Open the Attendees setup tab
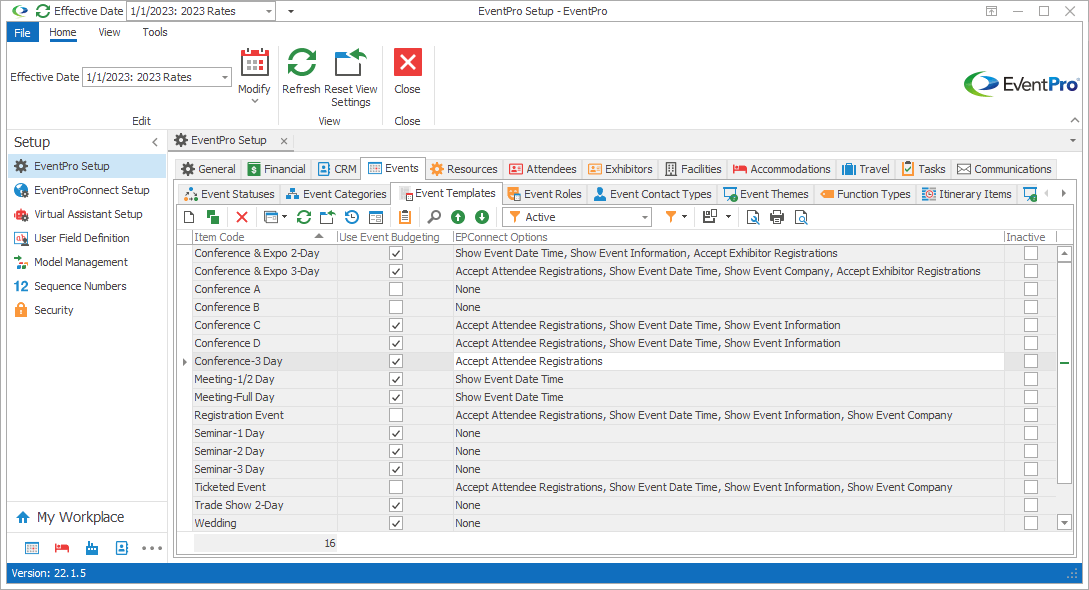Screen dimensions: 1089x590 click(542, 169)
